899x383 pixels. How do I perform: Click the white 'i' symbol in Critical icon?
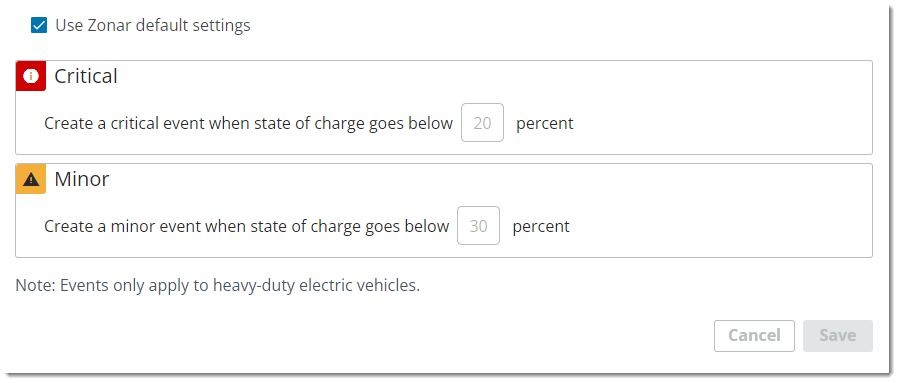pyautogui.click(x=30, y=76)
